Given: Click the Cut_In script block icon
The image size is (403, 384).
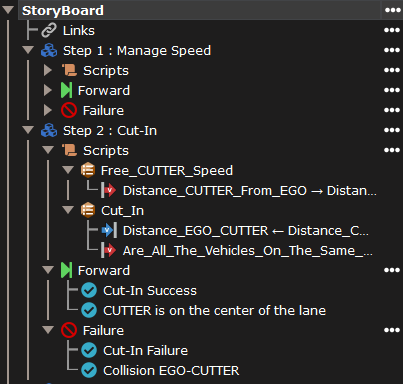Looking at the screenshot, I should 88,210.
